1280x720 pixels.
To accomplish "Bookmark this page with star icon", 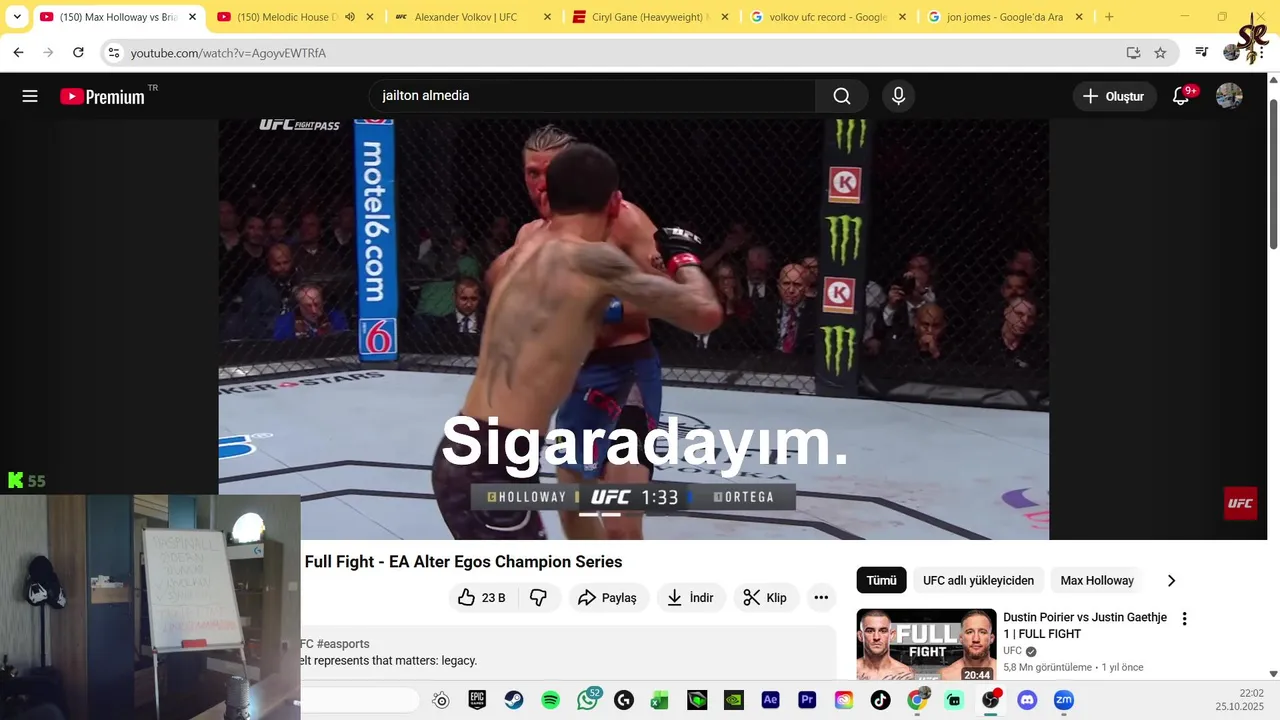I will point(1160,53).
